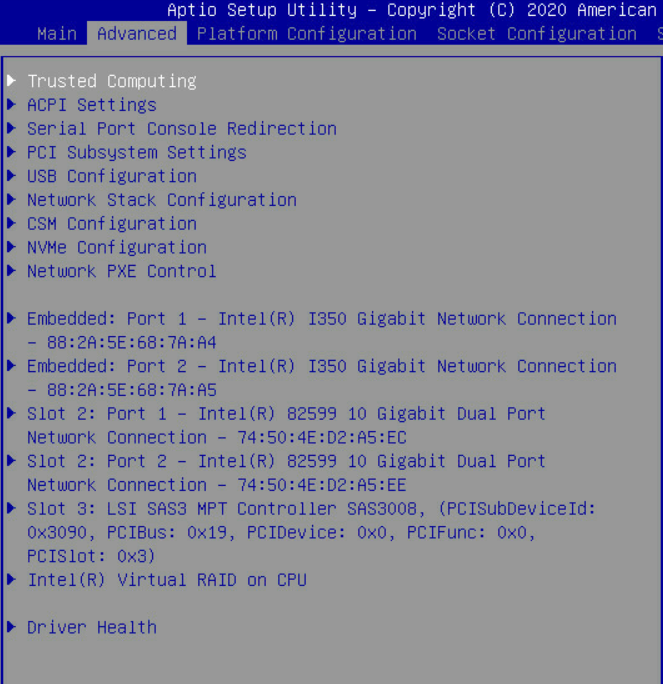
Task: Select Network Stack Configuration
Action: click(161, 200)
